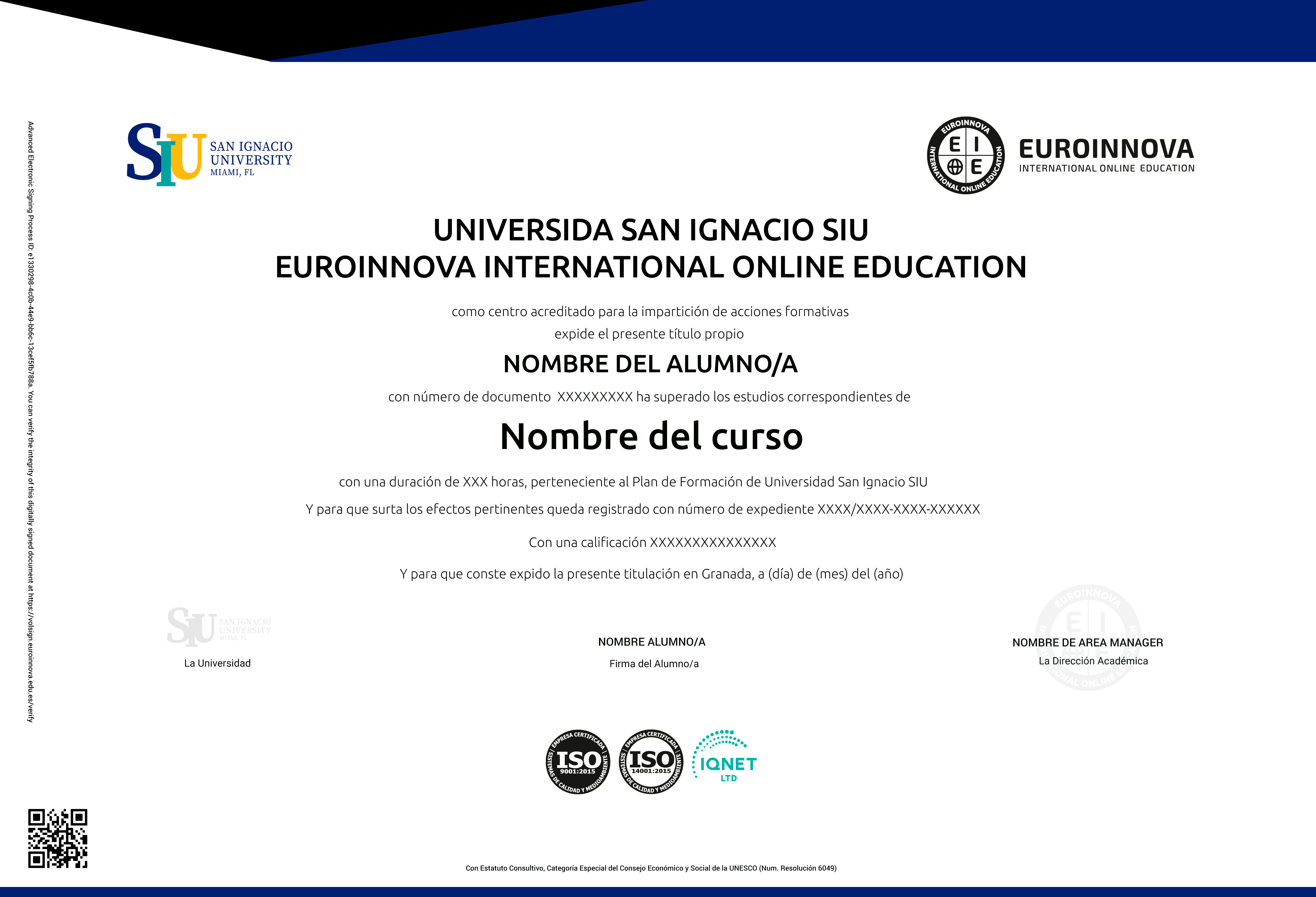Click the Euroinnova circular emblem logo
The image size is (1316, 897).
coord(966,155)
